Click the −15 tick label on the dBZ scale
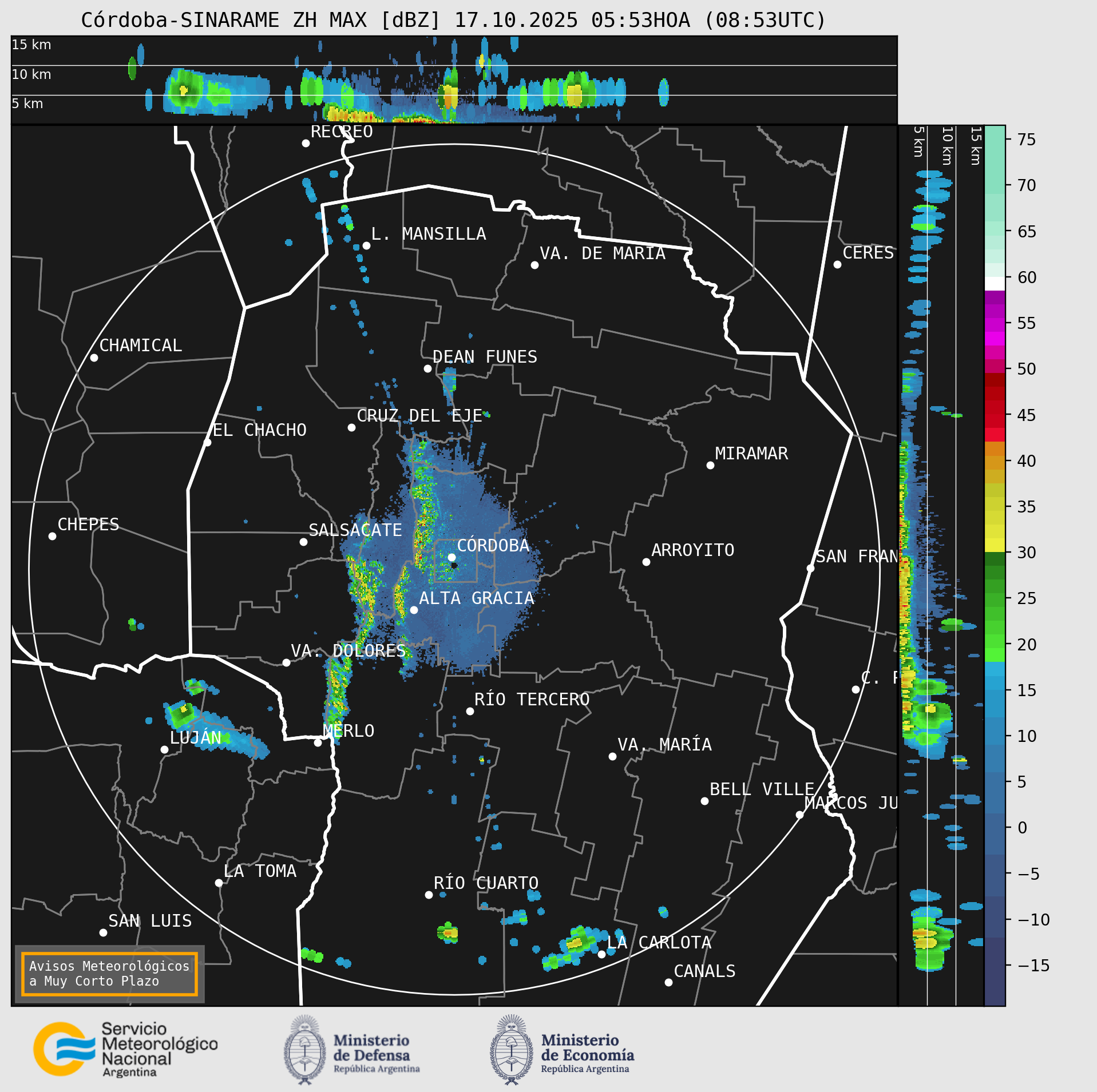1097x1092 pixels. tap(1033, 966)
